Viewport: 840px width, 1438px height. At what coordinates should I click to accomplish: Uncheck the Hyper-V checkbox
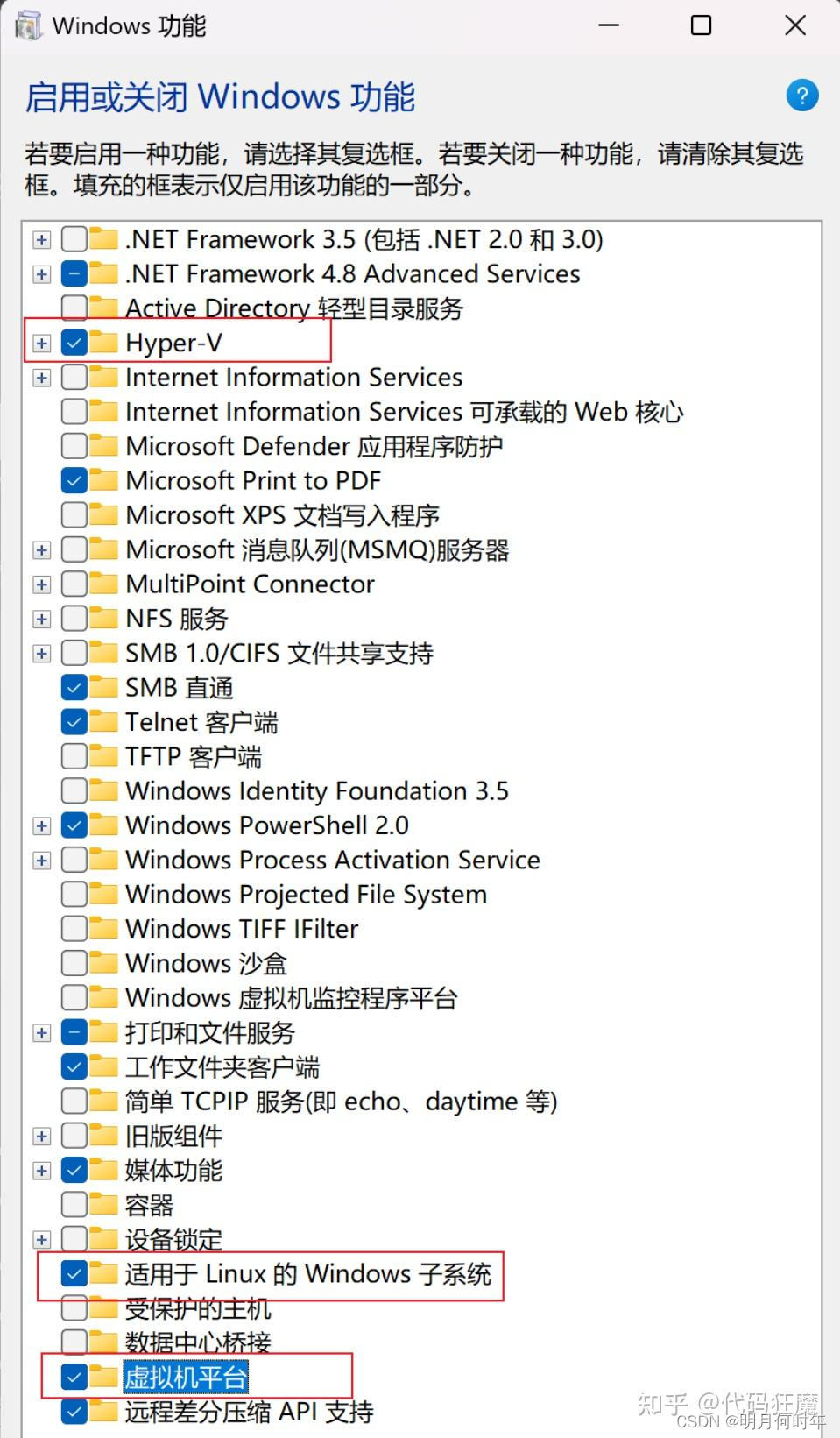(74, 342)
